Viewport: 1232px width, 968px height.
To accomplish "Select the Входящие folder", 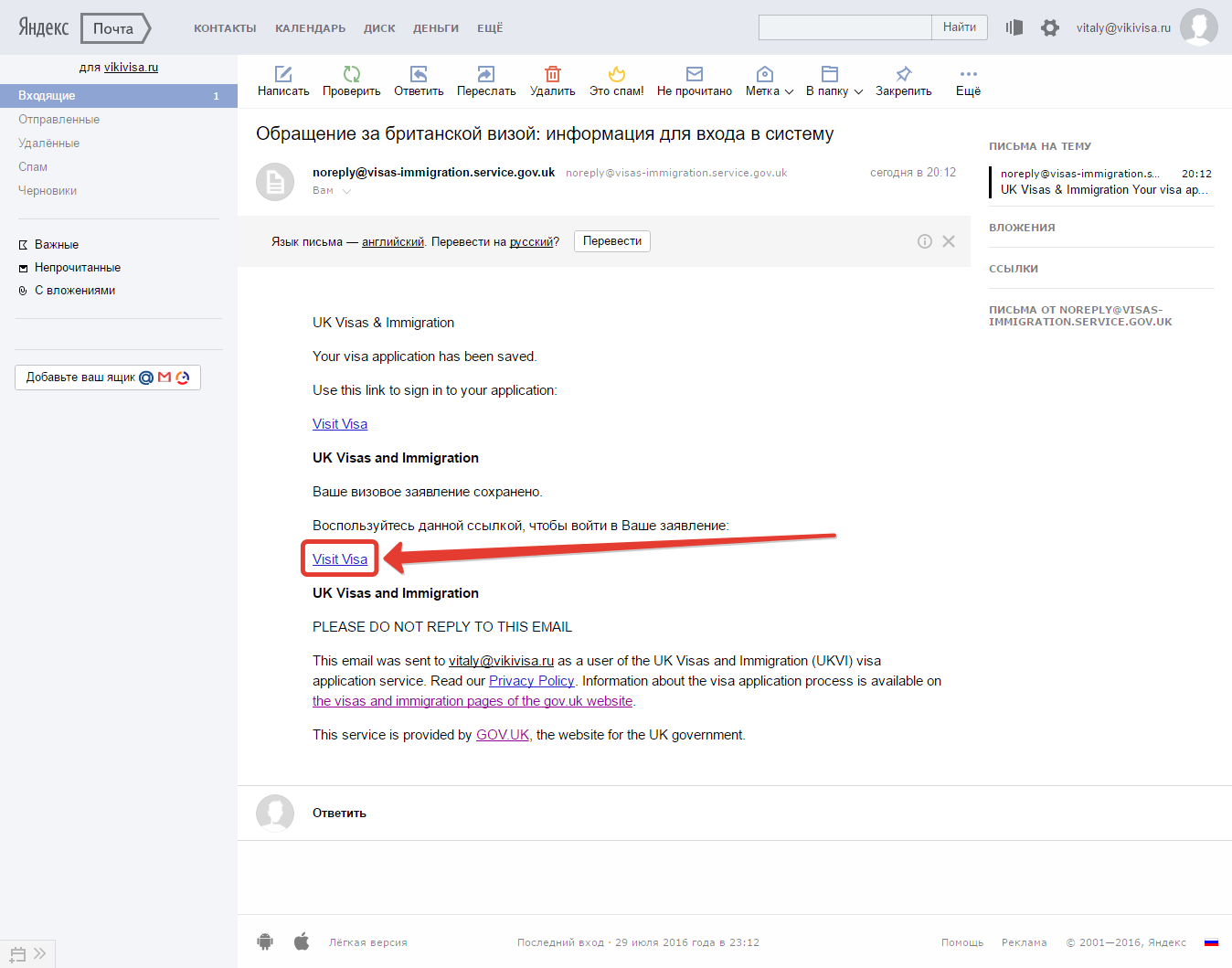I will (x=119, y=95).
